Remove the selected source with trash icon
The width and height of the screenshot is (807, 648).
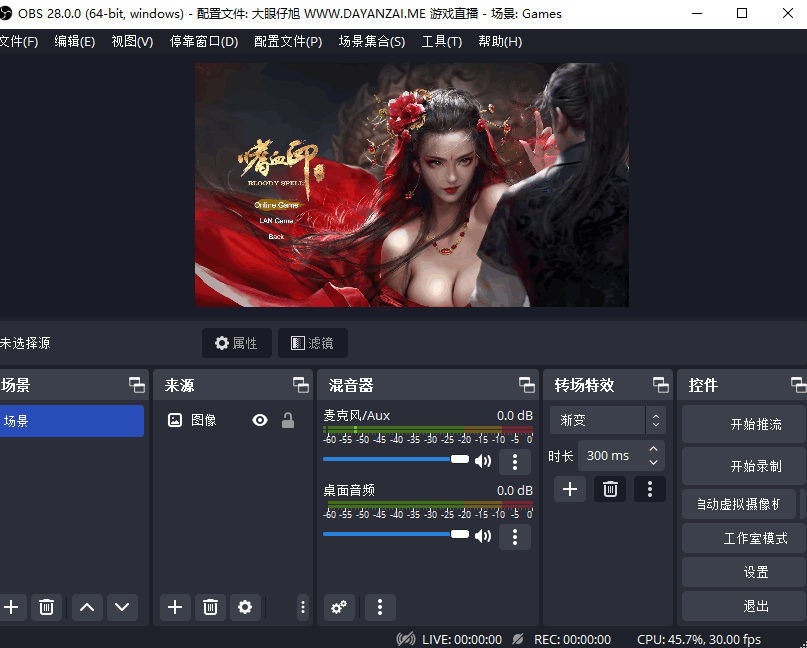[x=210, y=607]
